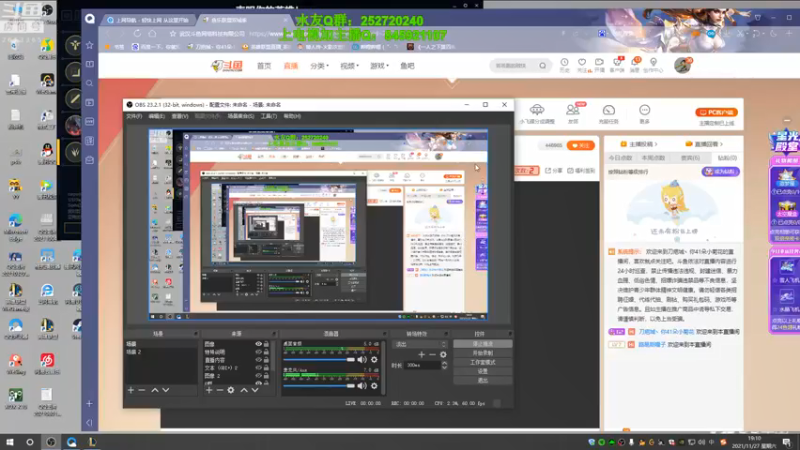Toggle lock on 直播内容 source
Image resolution: width=800 pixels, height=450 pixels.
[266, 360]
